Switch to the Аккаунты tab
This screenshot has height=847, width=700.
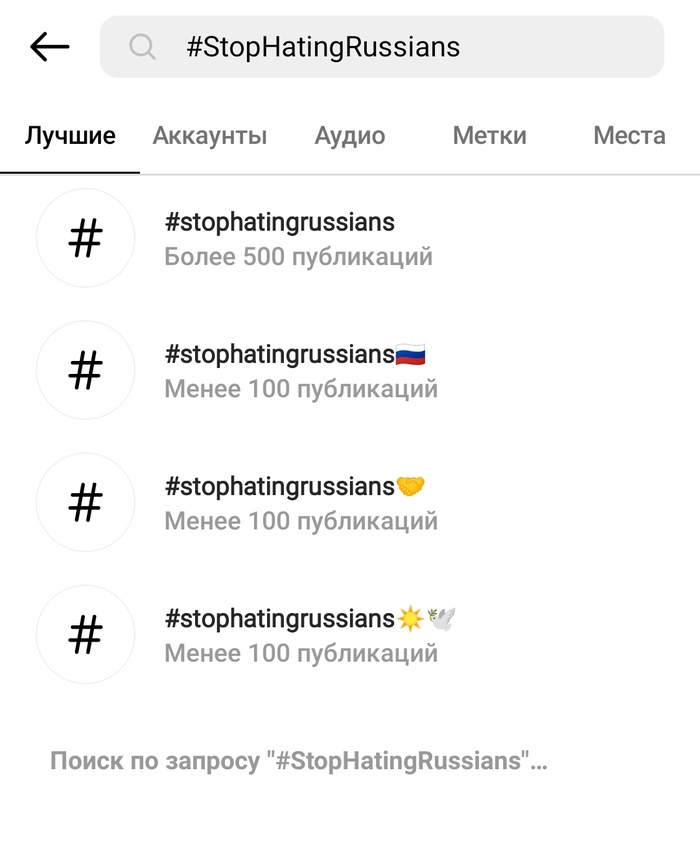208,135
